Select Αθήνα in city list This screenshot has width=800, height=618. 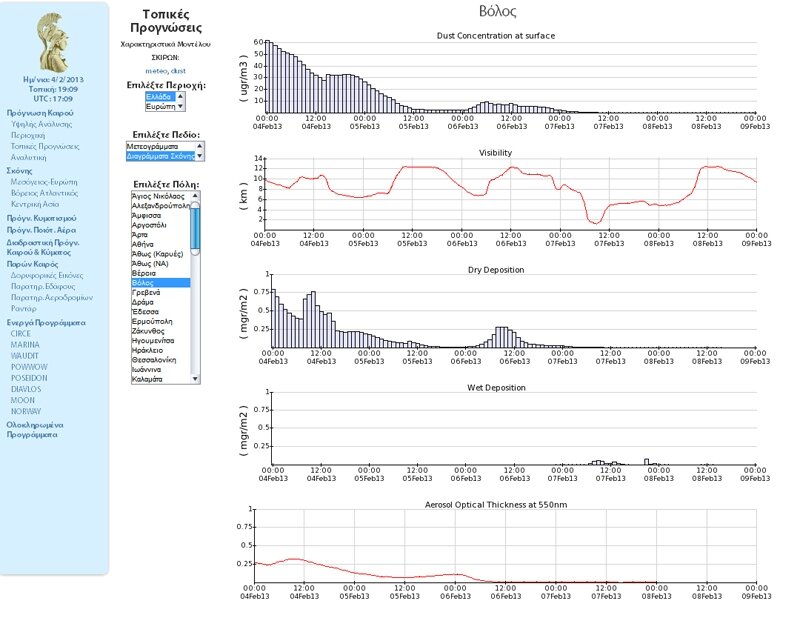point(161,244)
